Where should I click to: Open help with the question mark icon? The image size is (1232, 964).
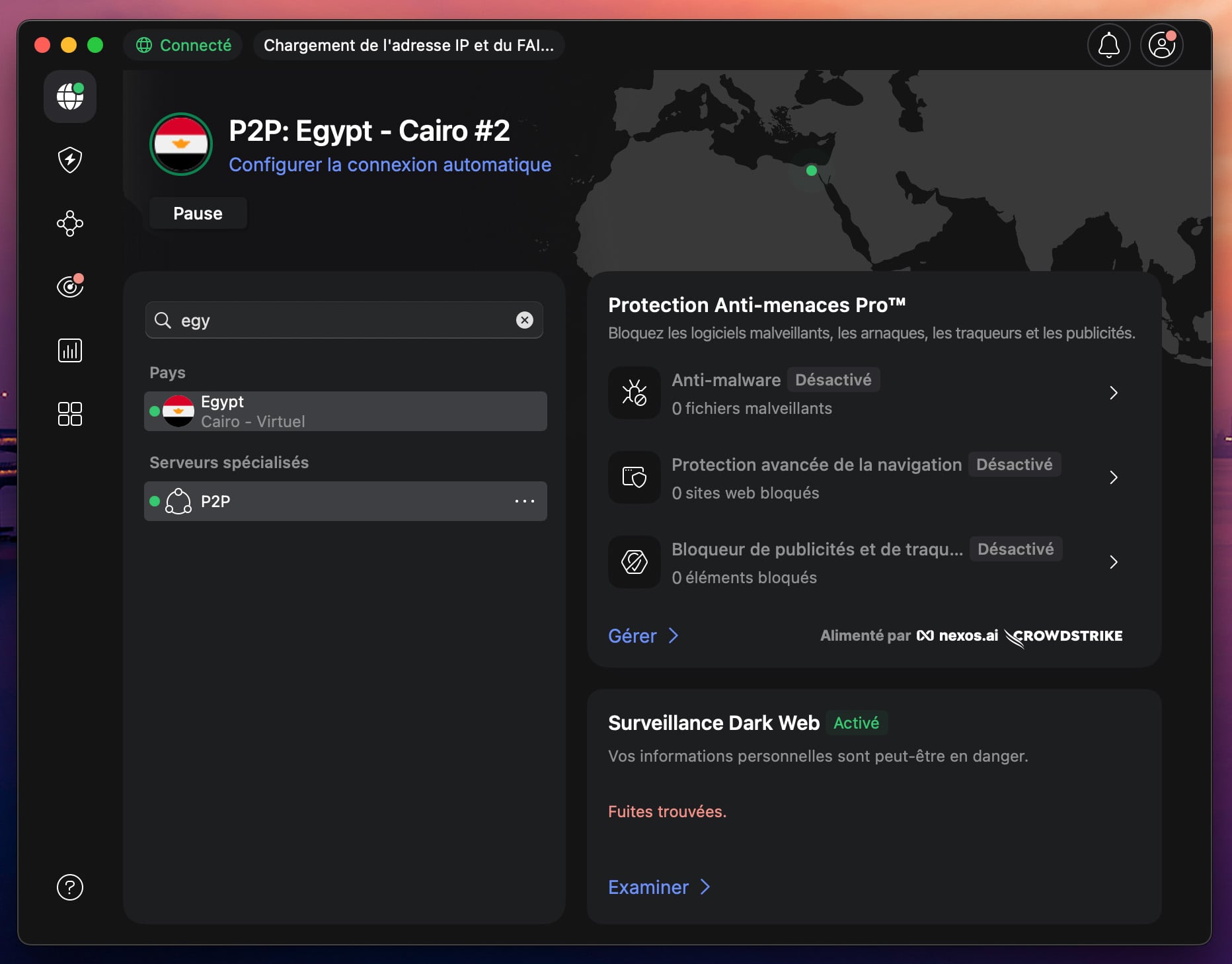69,888
